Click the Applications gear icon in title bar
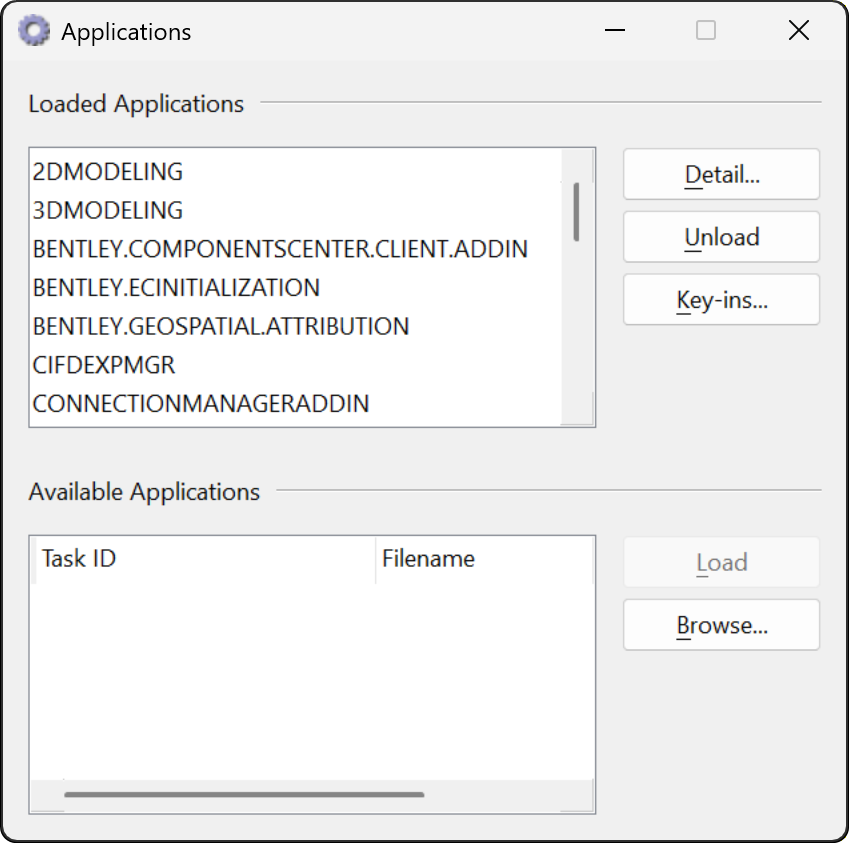This screenshot has height=843, width=849. (34, 31)
